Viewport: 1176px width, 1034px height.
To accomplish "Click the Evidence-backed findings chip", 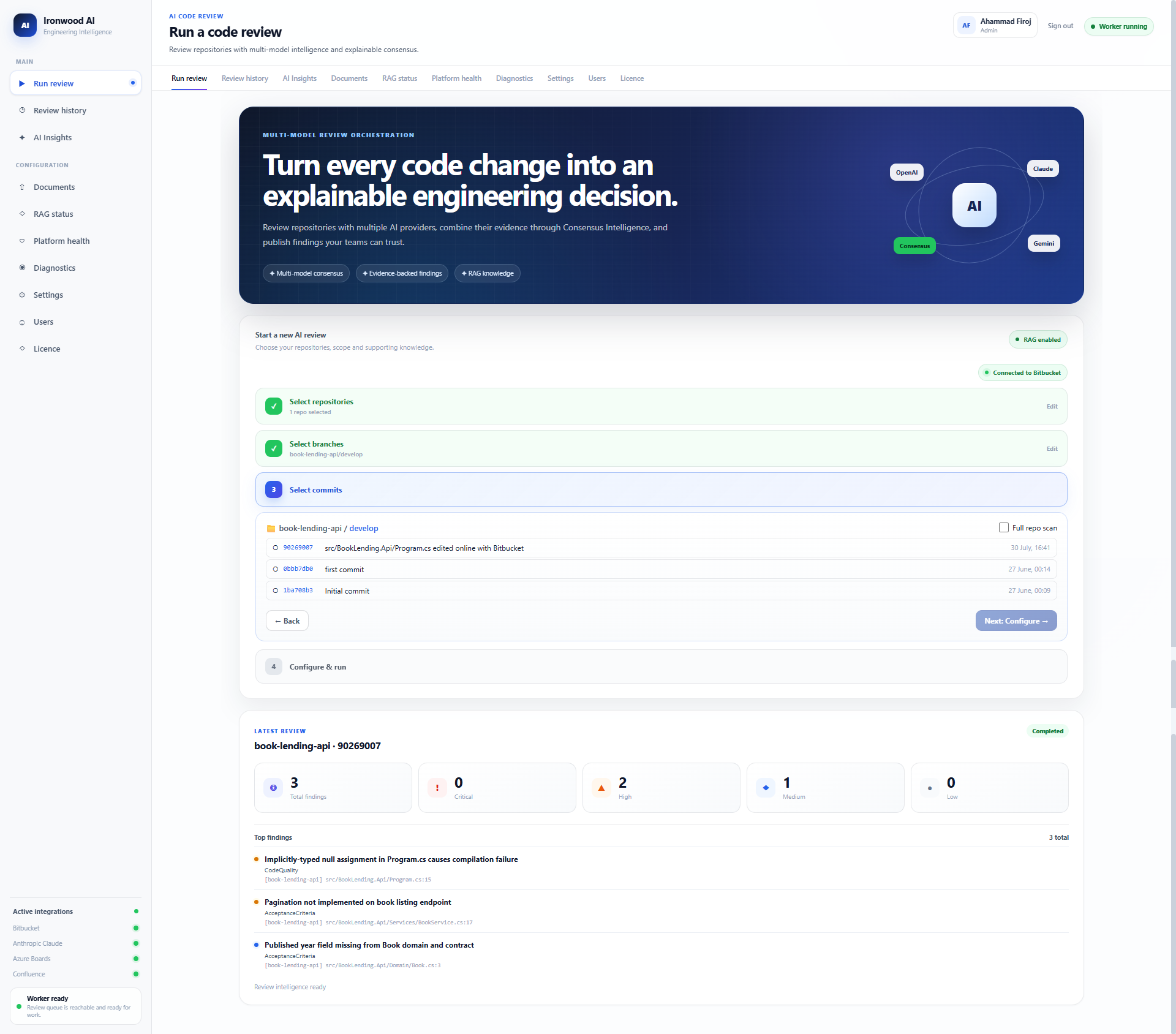I will 402,273.
